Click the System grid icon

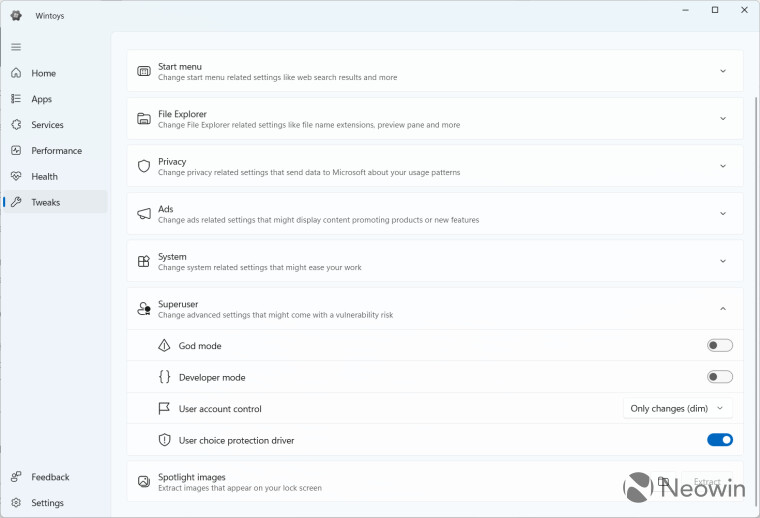coord(144,261)
